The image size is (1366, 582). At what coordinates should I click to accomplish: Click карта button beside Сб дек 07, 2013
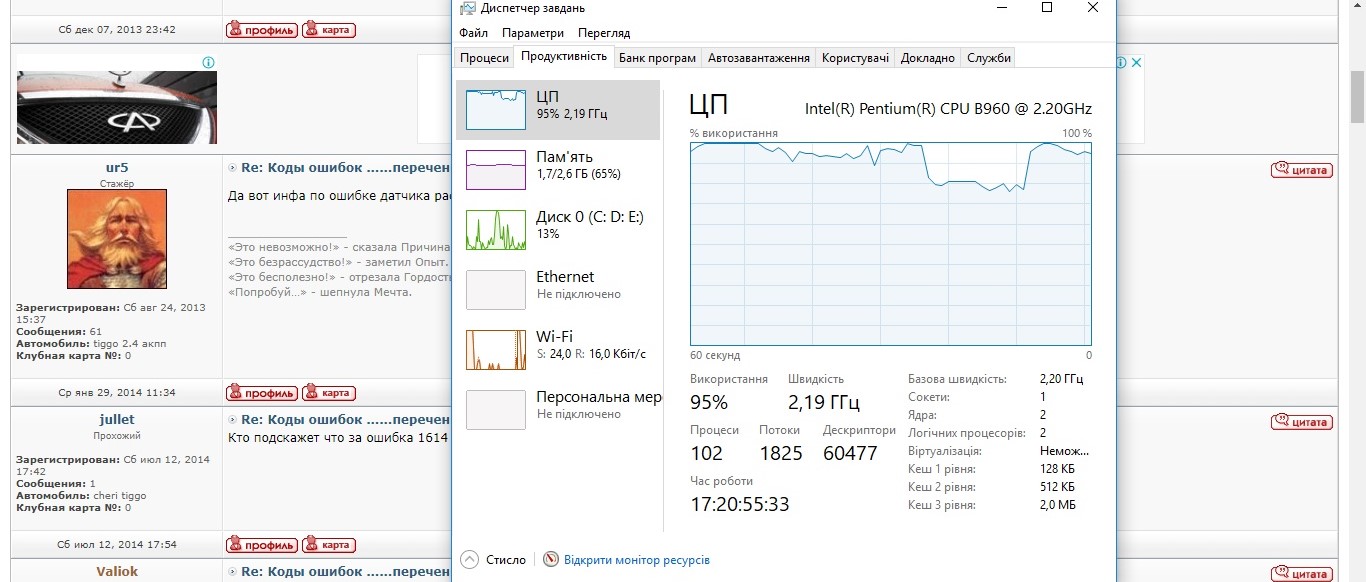tap(329, 30)
